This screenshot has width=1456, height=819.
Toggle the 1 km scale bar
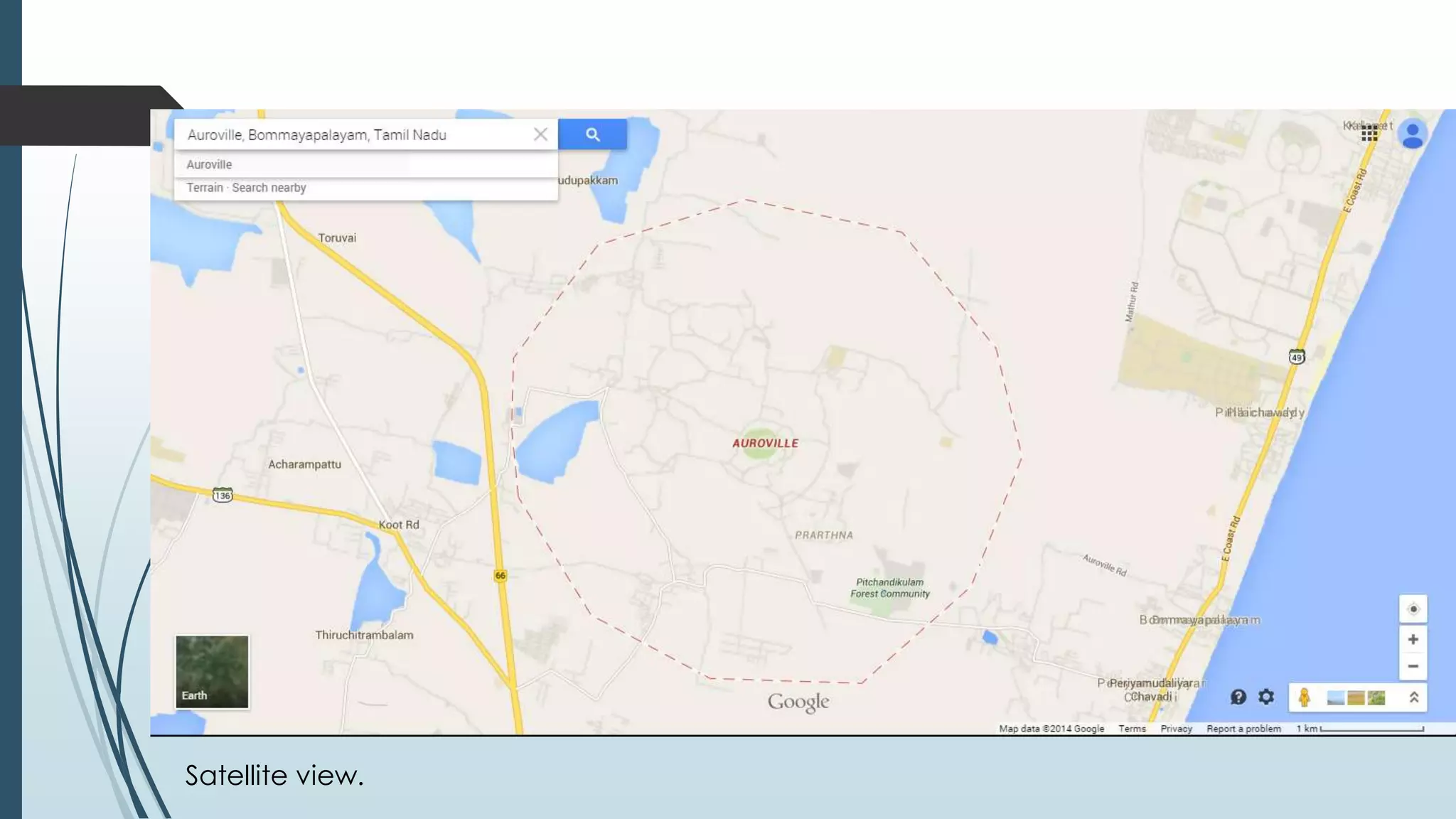tap(1360, 729)
